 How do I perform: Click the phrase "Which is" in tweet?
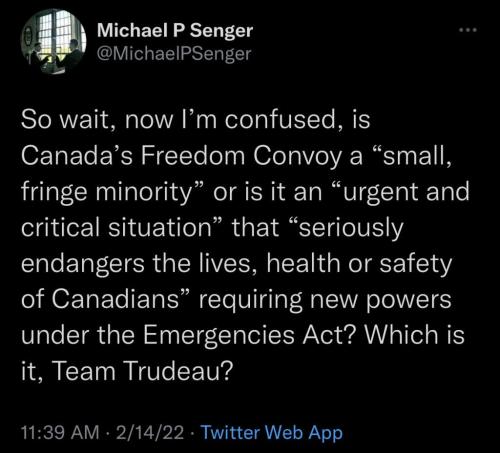pyautogui.click(x=414, y=334)
